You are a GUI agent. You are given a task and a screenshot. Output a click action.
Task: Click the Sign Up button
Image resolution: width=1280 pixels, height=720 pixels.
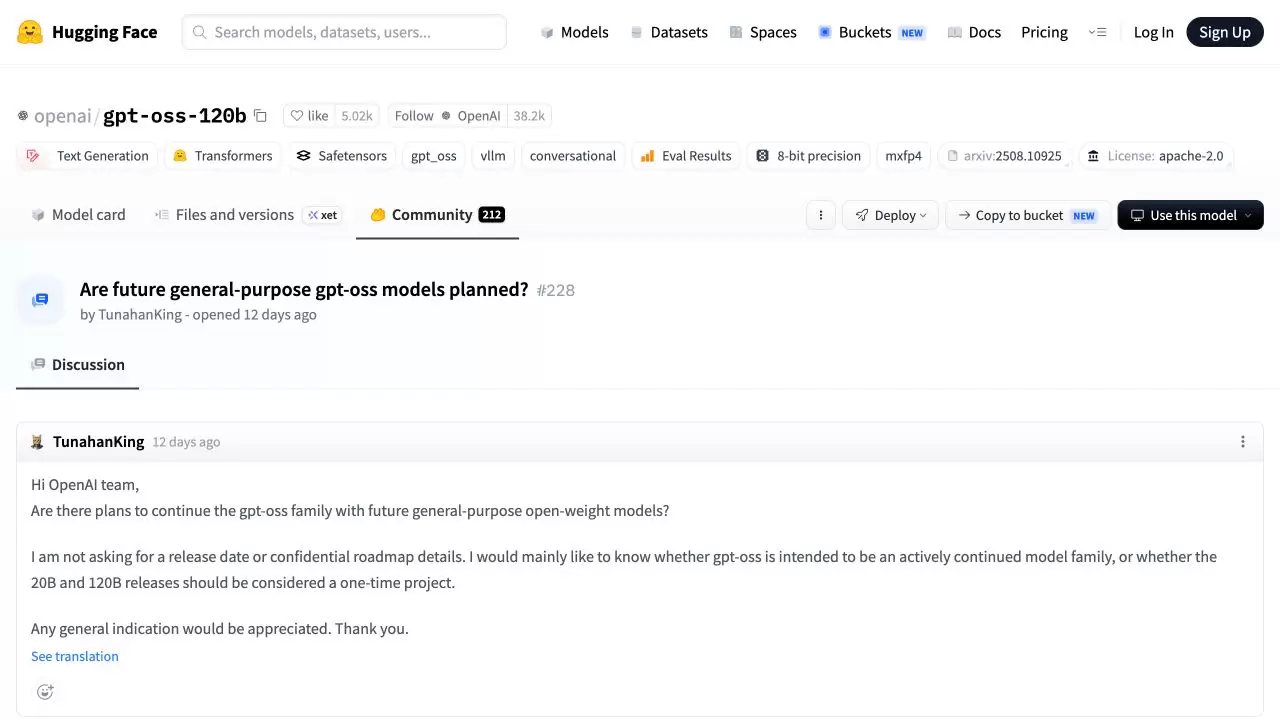(1225, 32)
